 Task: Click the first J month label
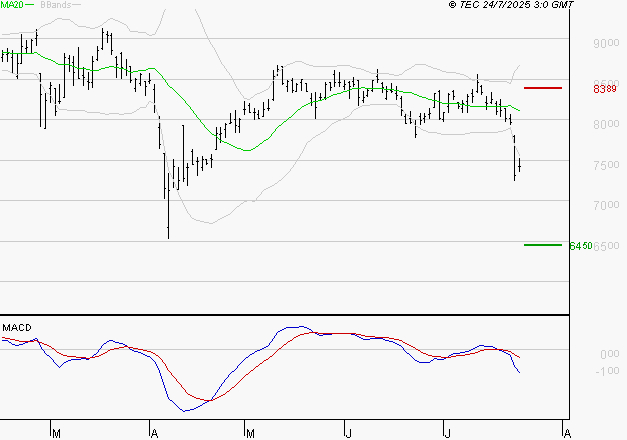coord(349,434)
